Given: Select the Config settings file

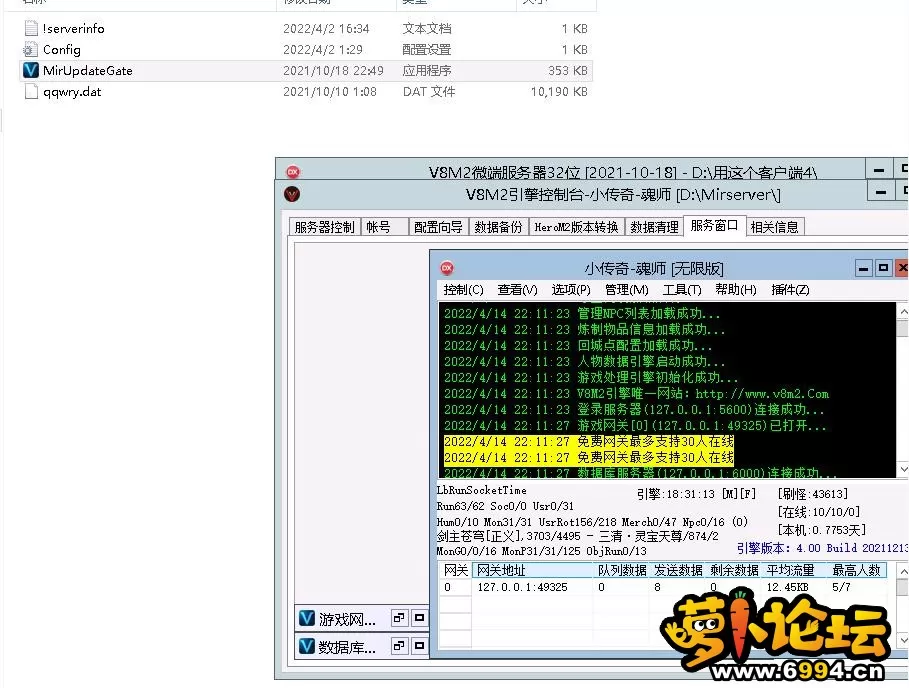Looking at the screenshot, I should point(306,49).
